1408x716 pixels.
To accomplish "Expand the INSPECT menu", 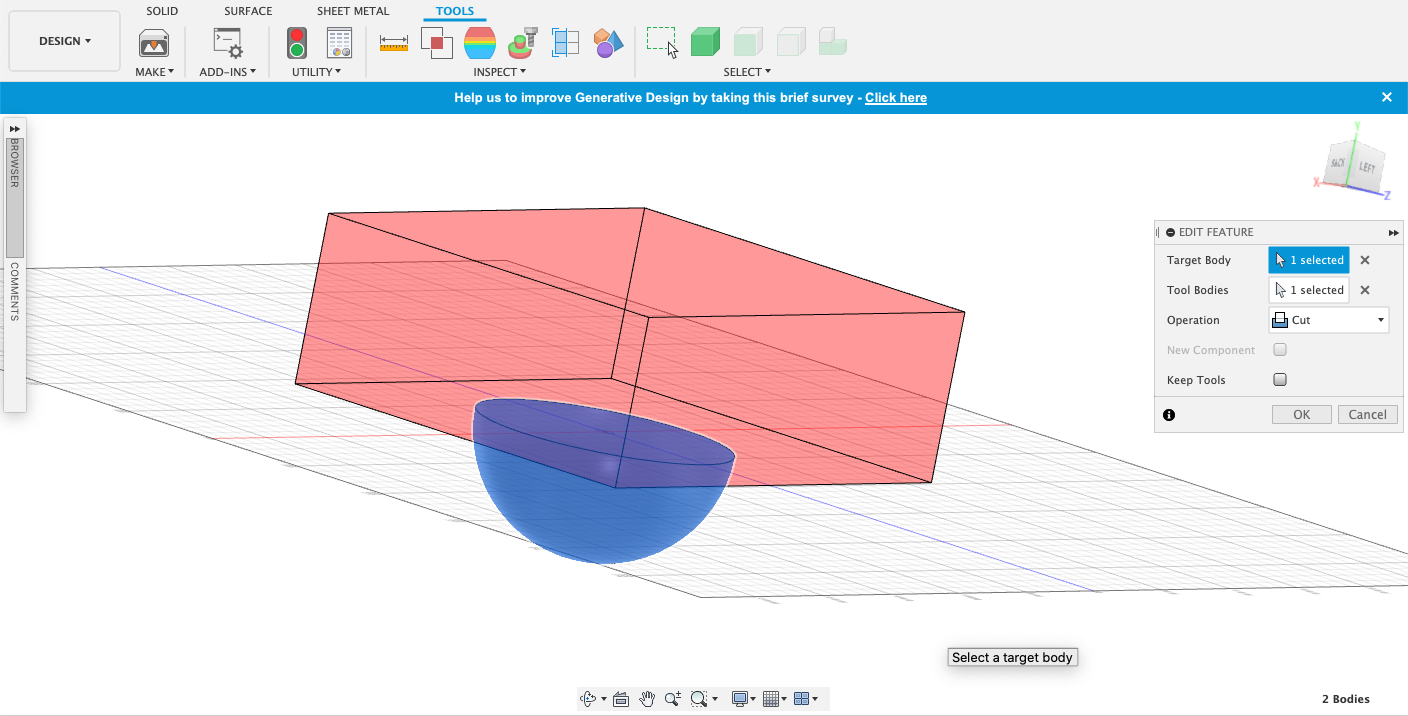I will 499,72.
